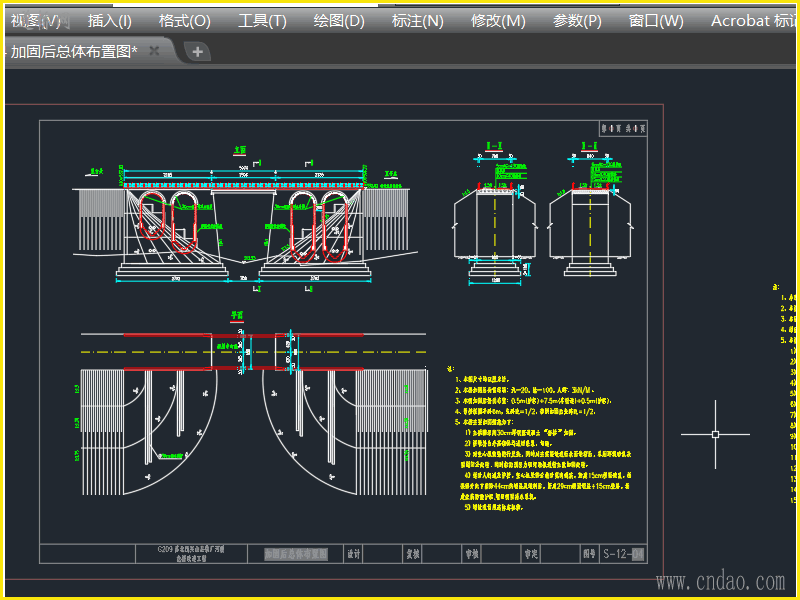Open the 参数(P) parametric menu
The image size is (800, 600).
pyautogui.click(x=577, y=20)
